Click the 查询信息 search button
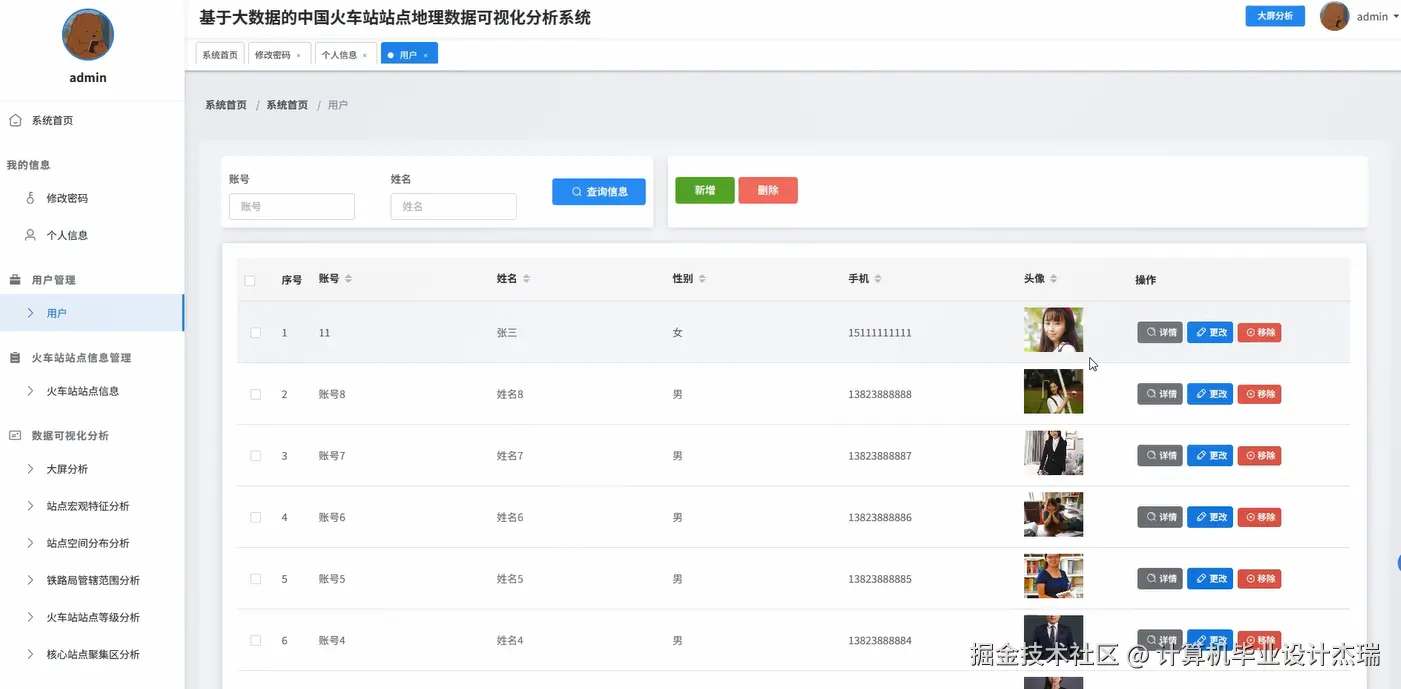1401x689 pixels. [x=599, y=191]
